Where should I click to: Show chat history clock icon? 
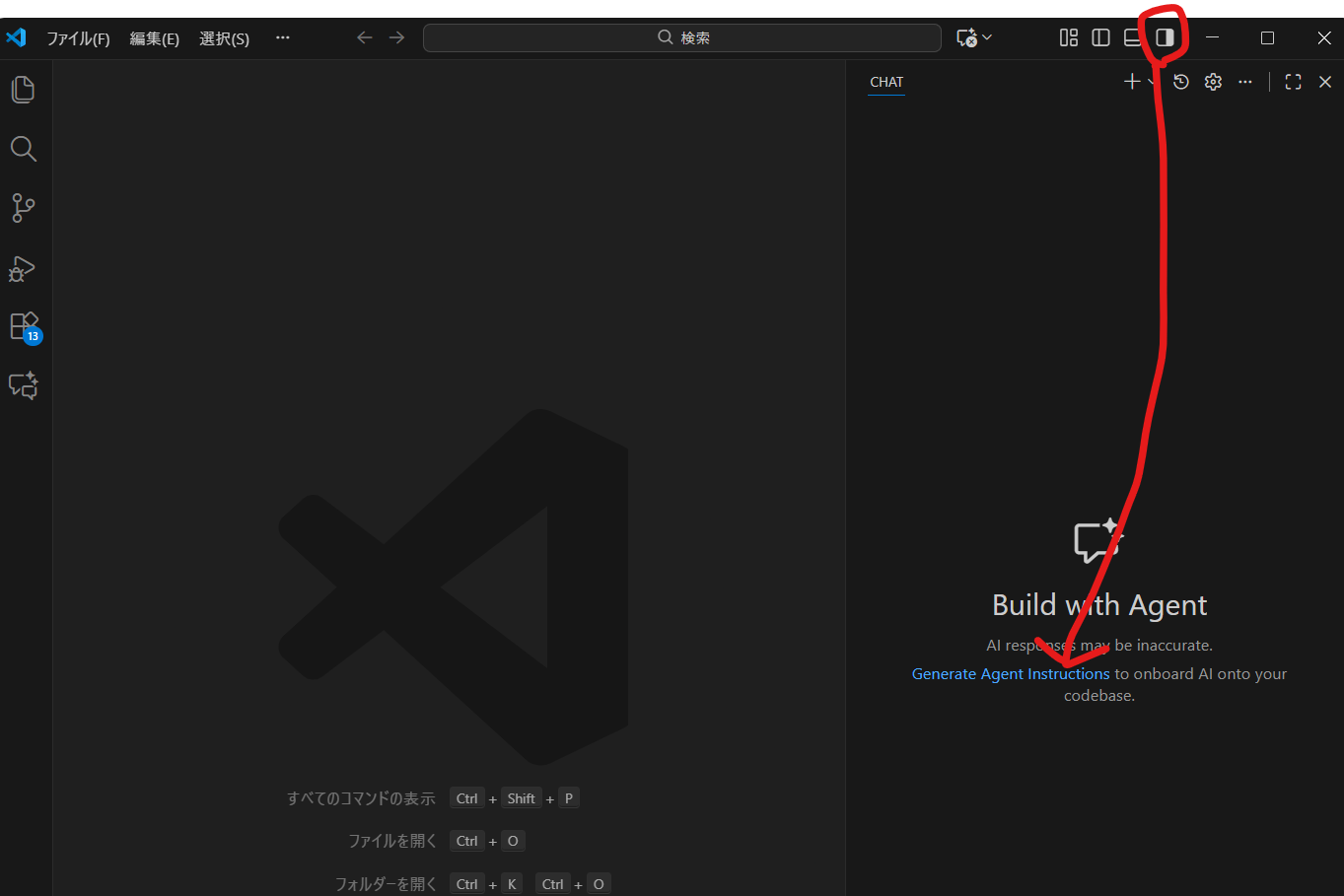[1181, 82]
